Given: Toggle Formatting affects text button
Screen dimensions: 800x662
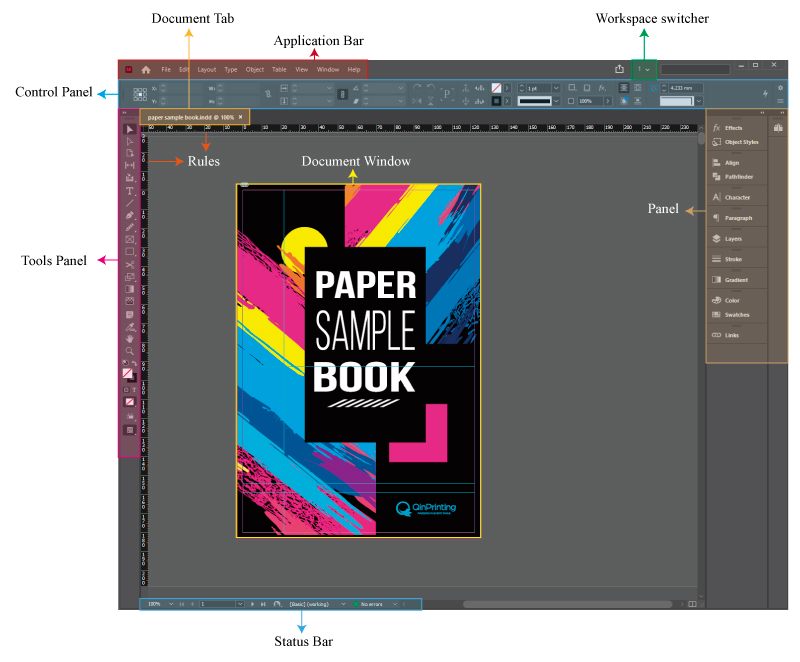Looking at the screenshot, I should tap(134, 390).
